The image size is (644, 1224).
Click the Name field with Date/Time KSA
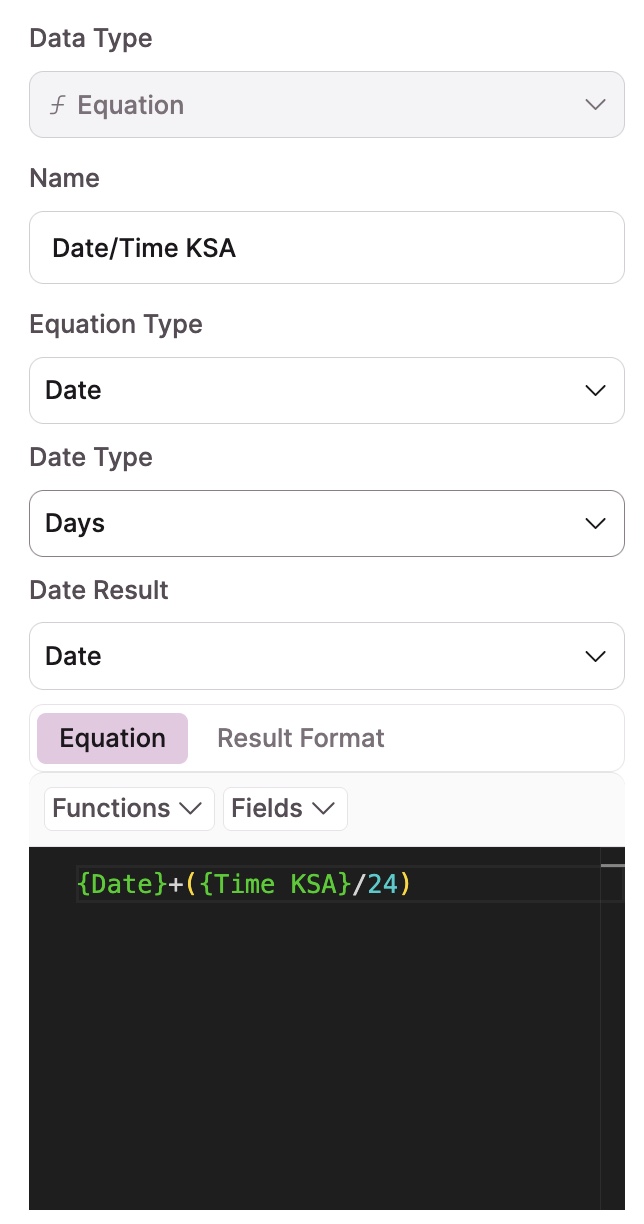click(326, 248)
